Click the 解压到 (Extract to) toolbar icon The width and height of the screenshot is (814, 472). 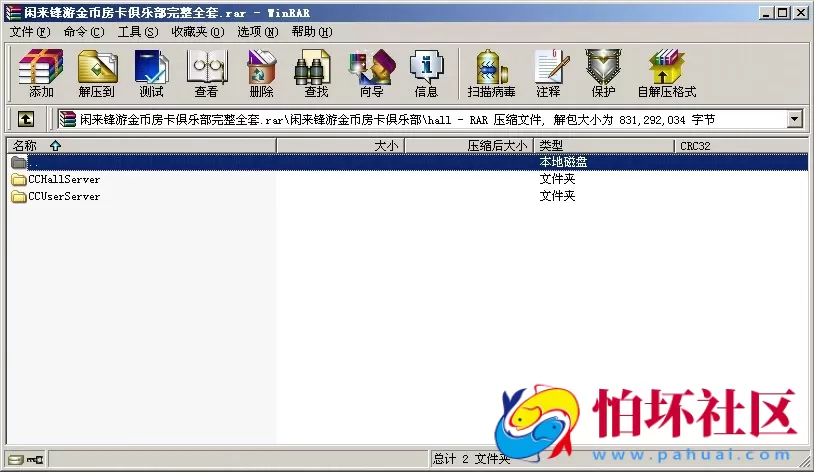point(97,73)
